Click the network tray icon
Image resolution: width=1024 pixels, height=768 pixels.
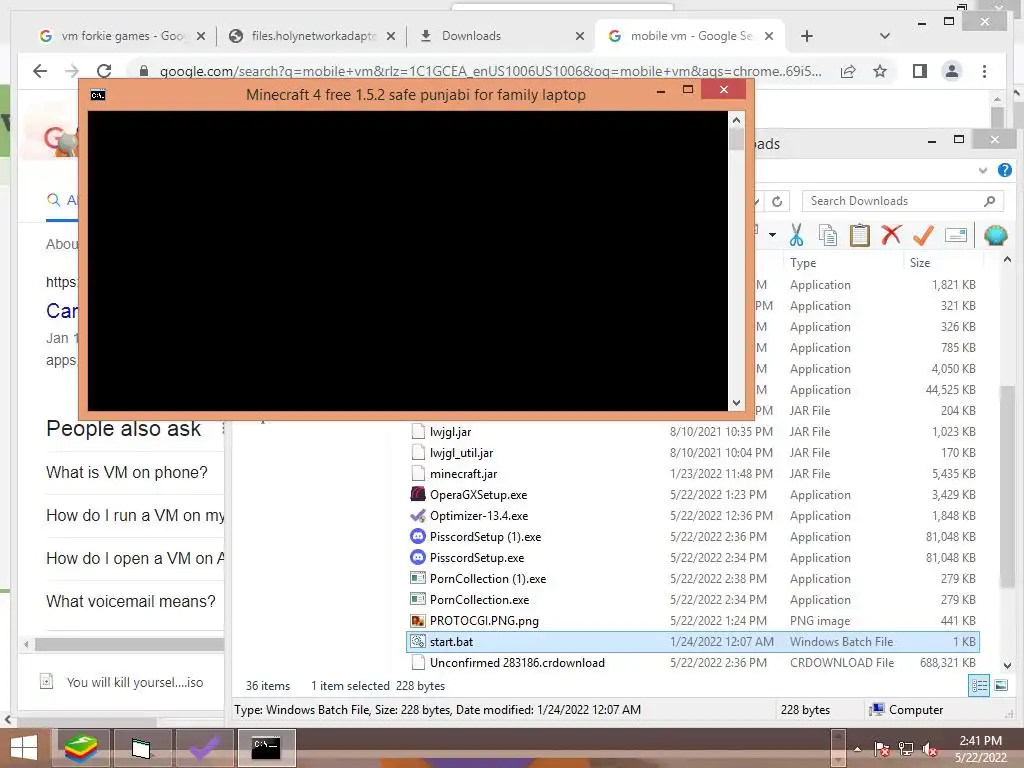905,749
